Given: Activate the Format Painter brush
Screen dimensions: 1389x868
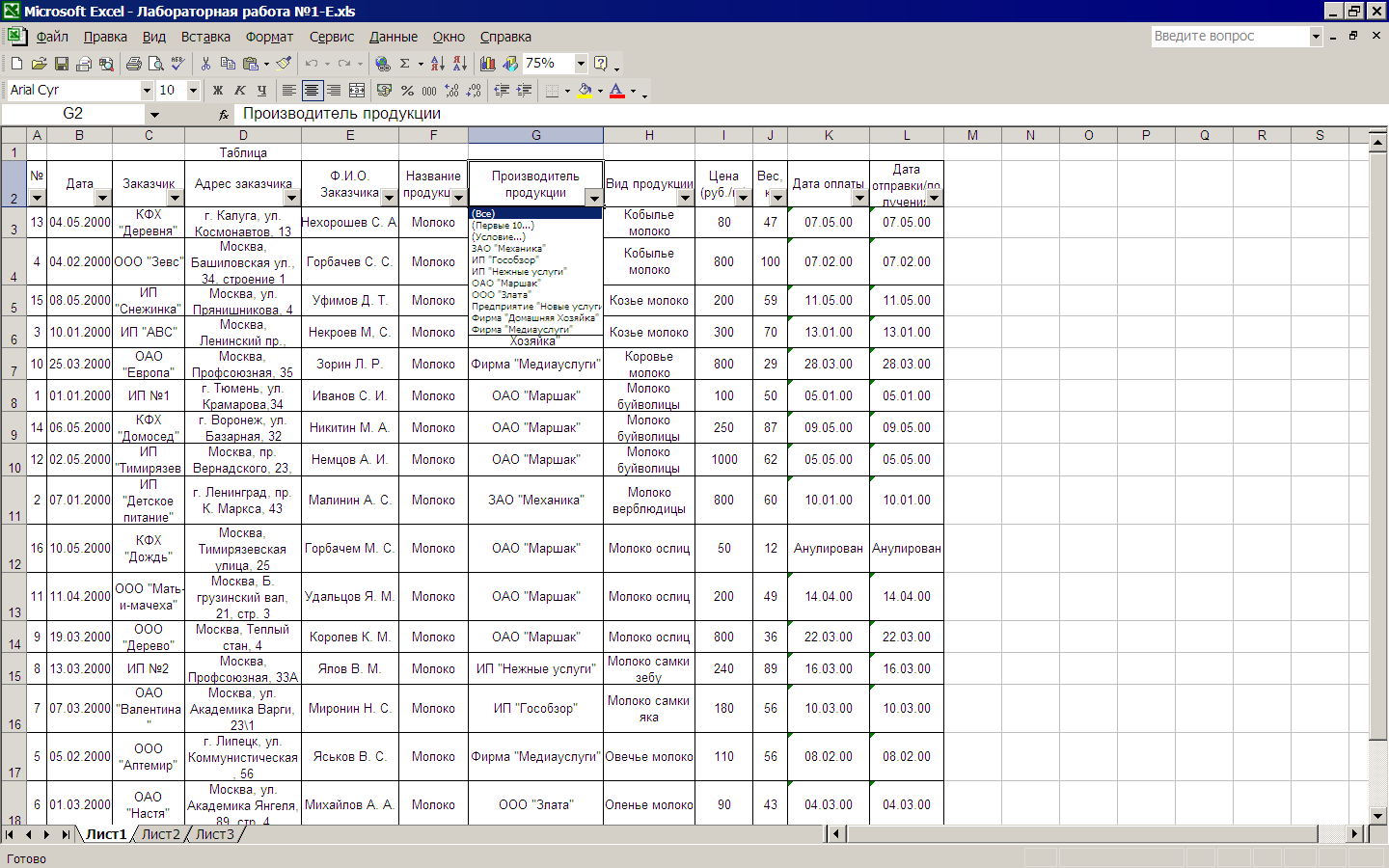Looking at the screenshot, I should tap(284, 64).
